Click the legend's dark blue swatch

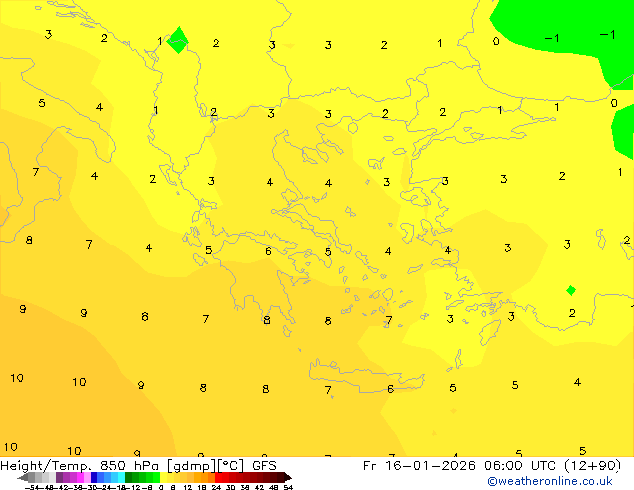94,477
